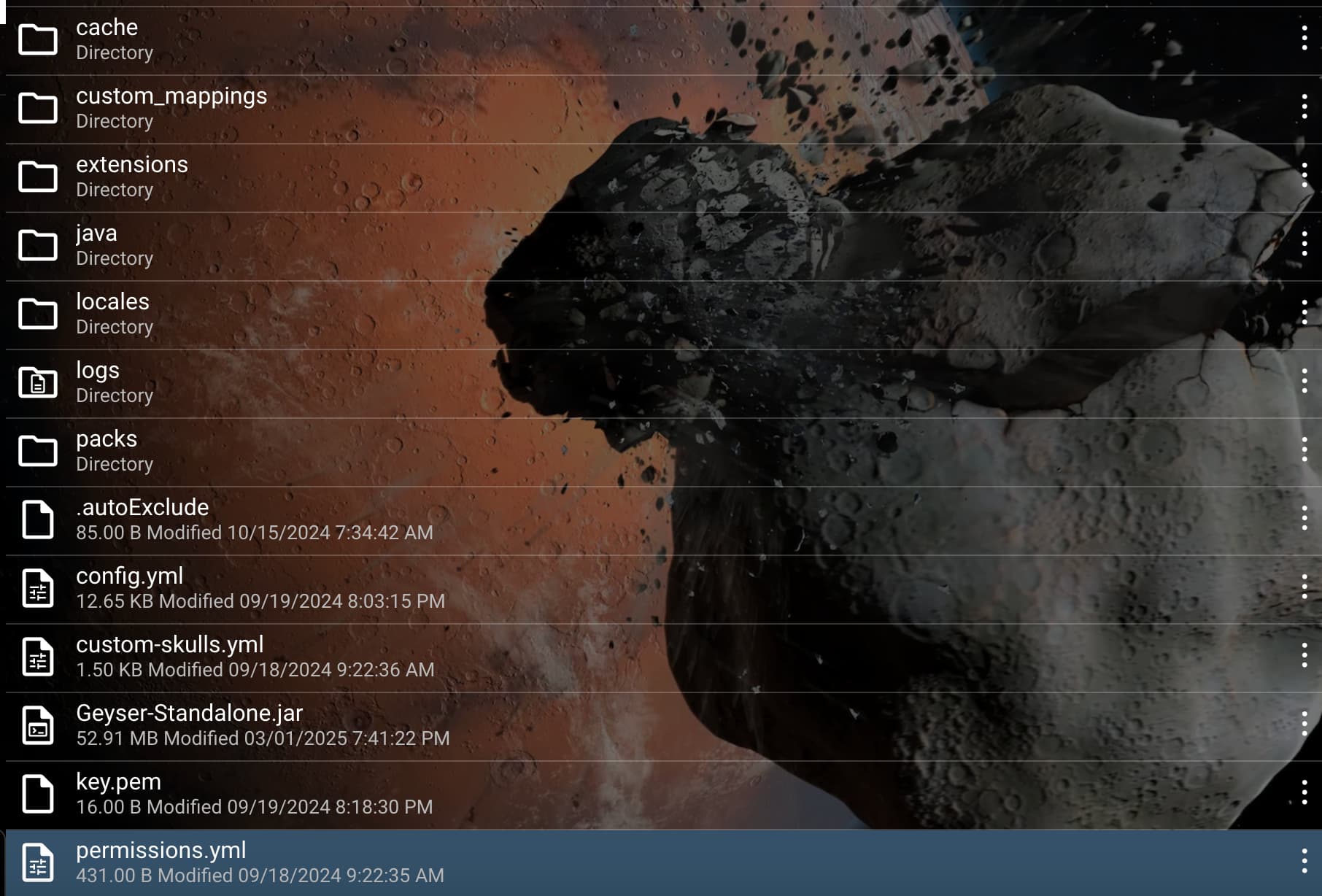
Task: Click the 85.00 B details under .autoExclude
Action: (255, 533)
